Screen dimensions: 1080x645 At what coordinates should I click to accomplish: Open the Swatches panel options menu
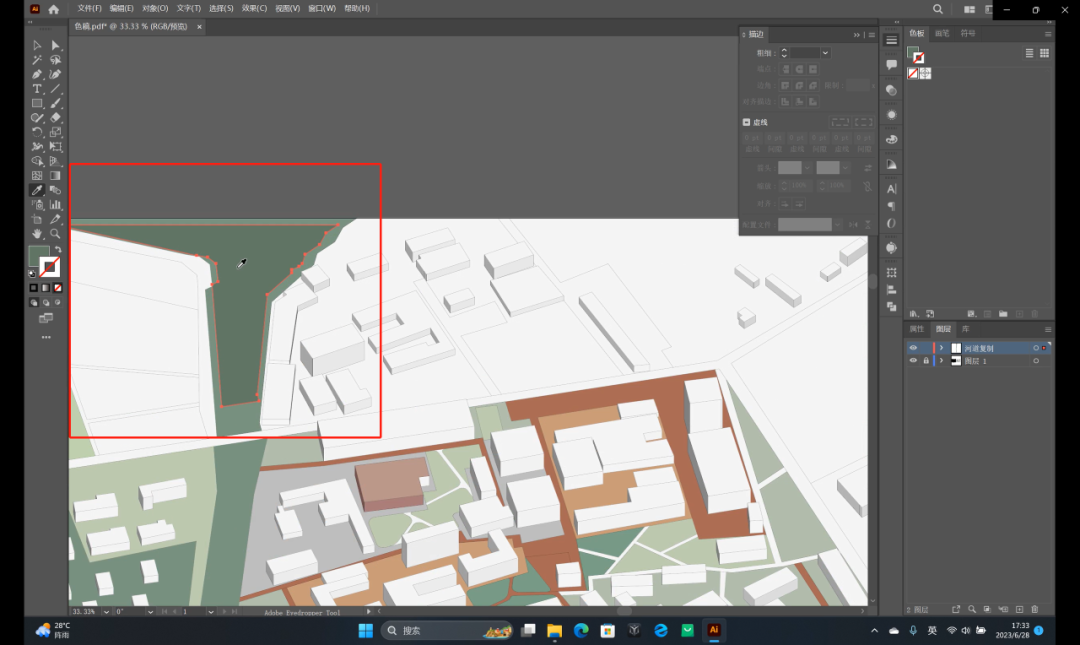click(x=1048, y=34)
